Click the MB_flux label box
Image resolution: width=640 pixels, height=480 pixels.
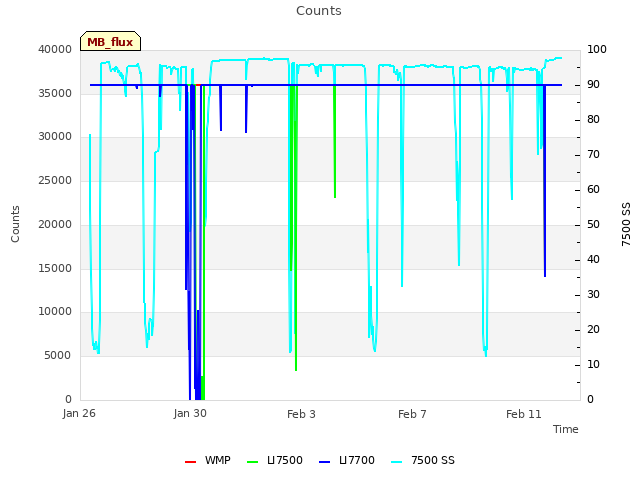click(x=110, y=41)
